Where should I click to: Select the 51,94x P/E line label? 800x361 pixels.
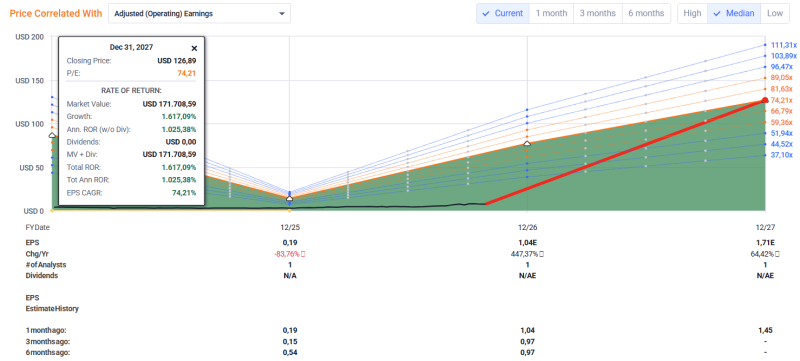tap(781, 133)
